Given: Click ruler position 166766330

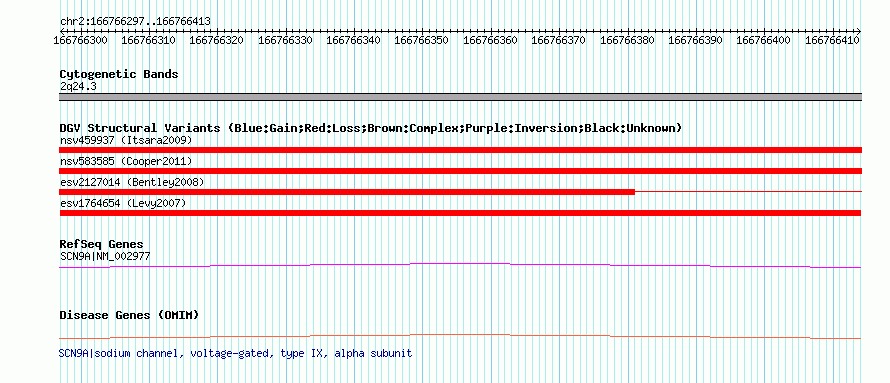Looking at the screenshot, I should (x=286, y=40).
